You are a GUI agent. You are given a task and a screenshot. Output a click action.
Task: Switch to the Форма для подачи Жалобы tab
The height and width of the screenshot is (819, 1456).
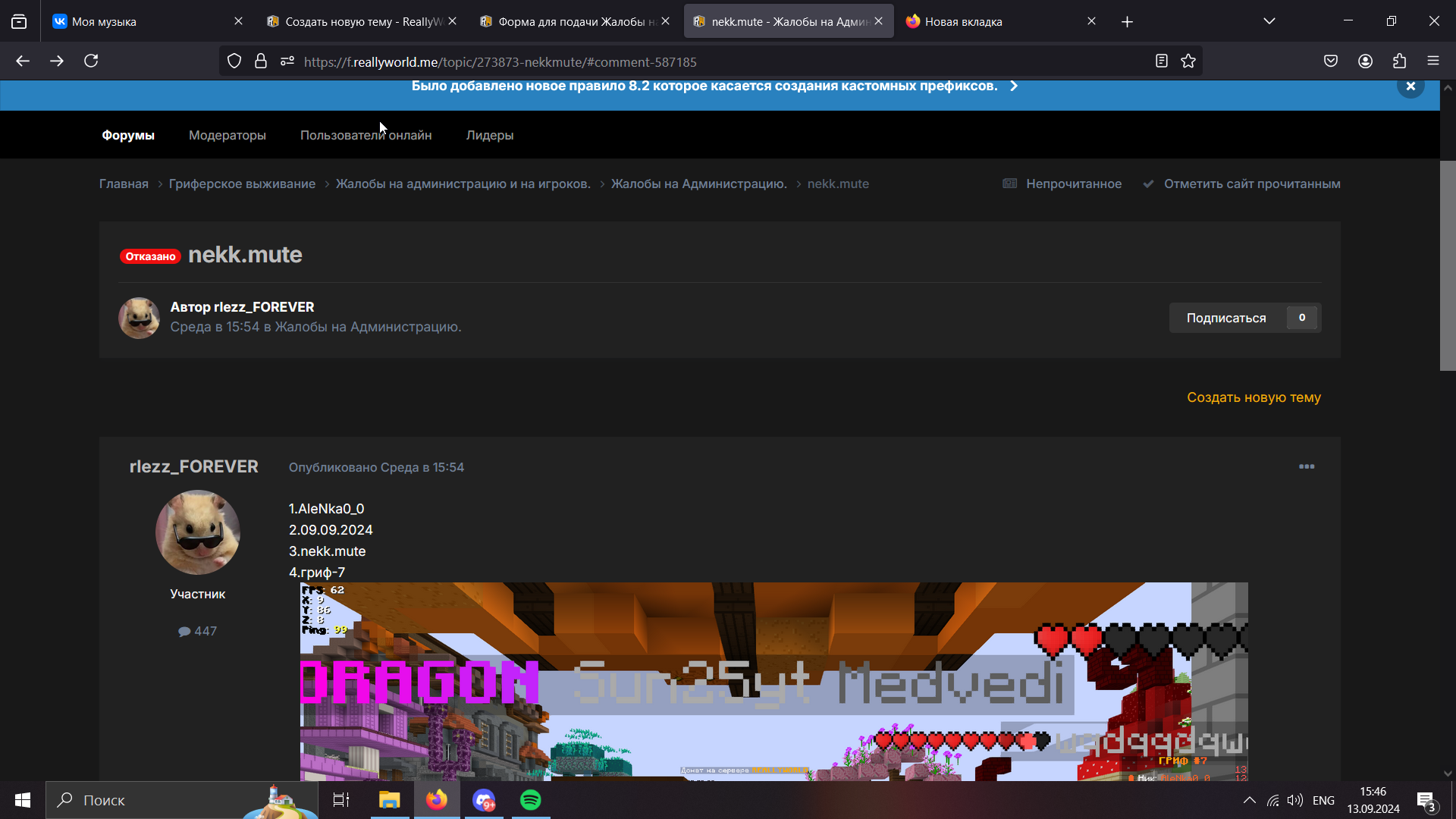click(x=575, y=21)
